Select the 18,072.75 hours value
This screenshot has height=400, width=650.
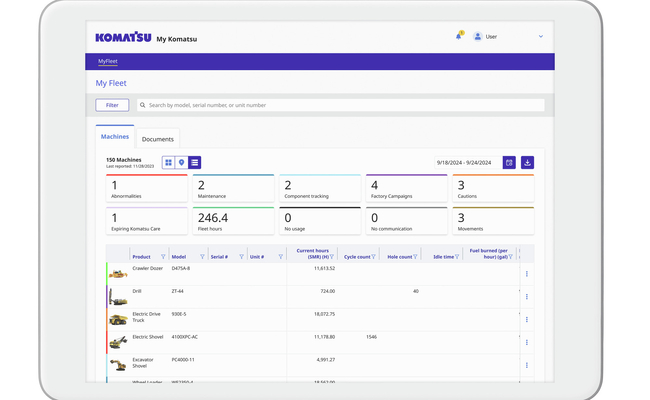(324, 314)
